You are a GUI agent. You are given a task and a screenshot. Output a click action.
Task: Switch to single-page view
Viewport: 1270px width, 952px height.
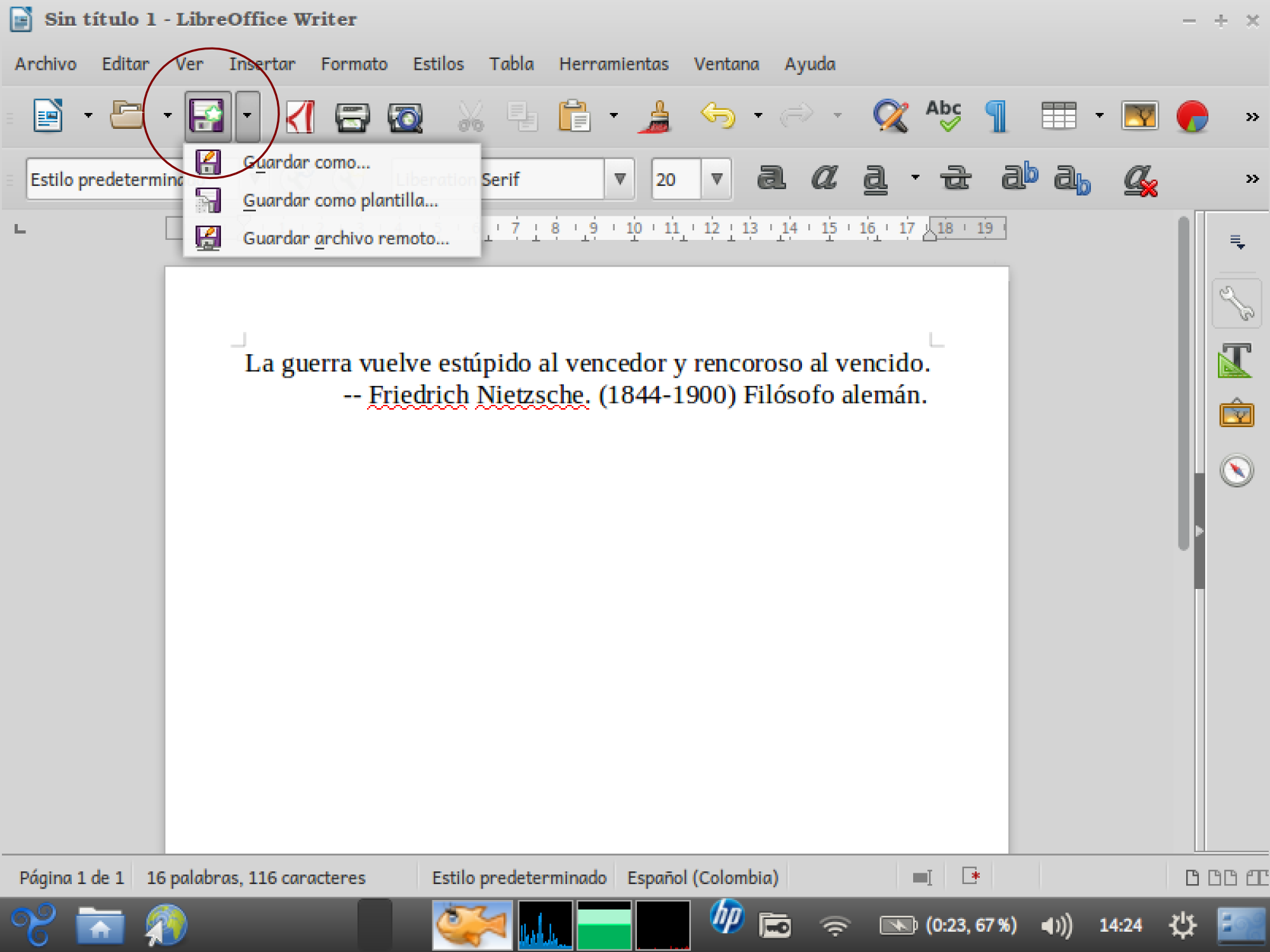point(1193,878)
